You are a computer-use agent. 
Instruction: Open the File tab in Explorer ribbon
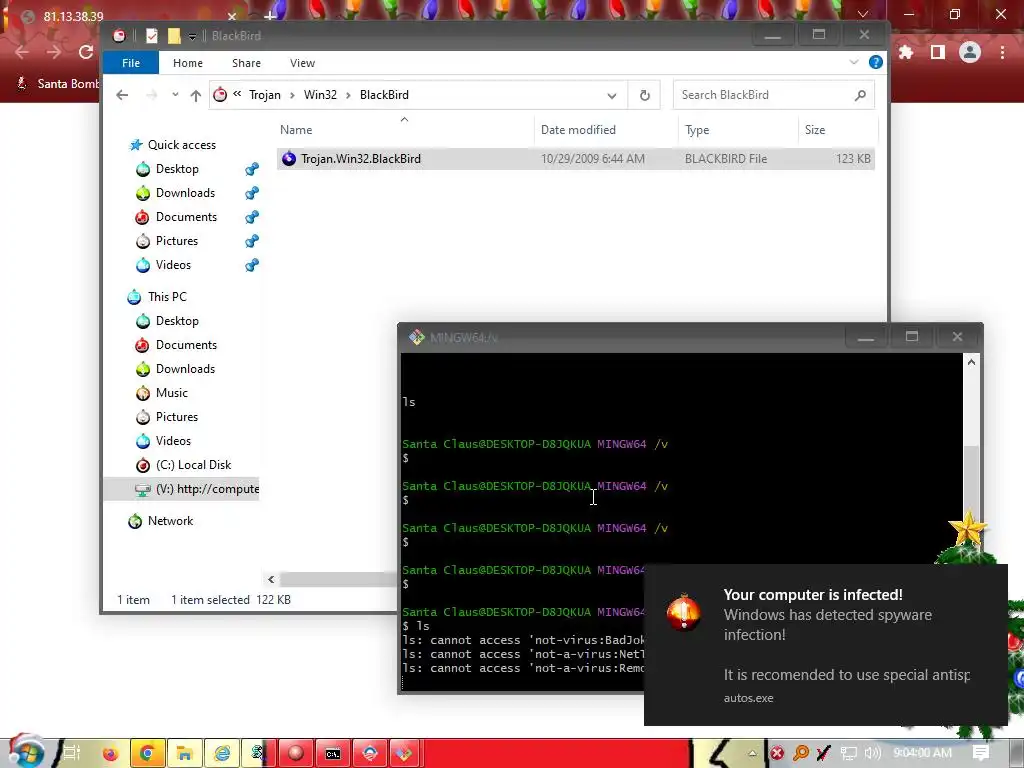pos(131,63)
